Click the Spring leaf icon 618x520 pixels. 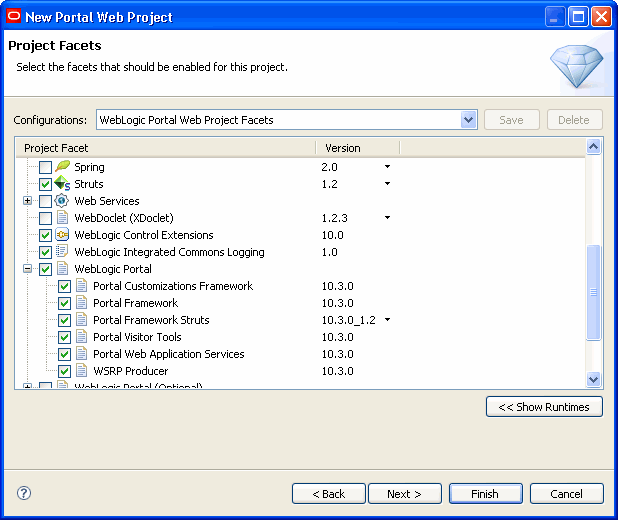point(62,166)
